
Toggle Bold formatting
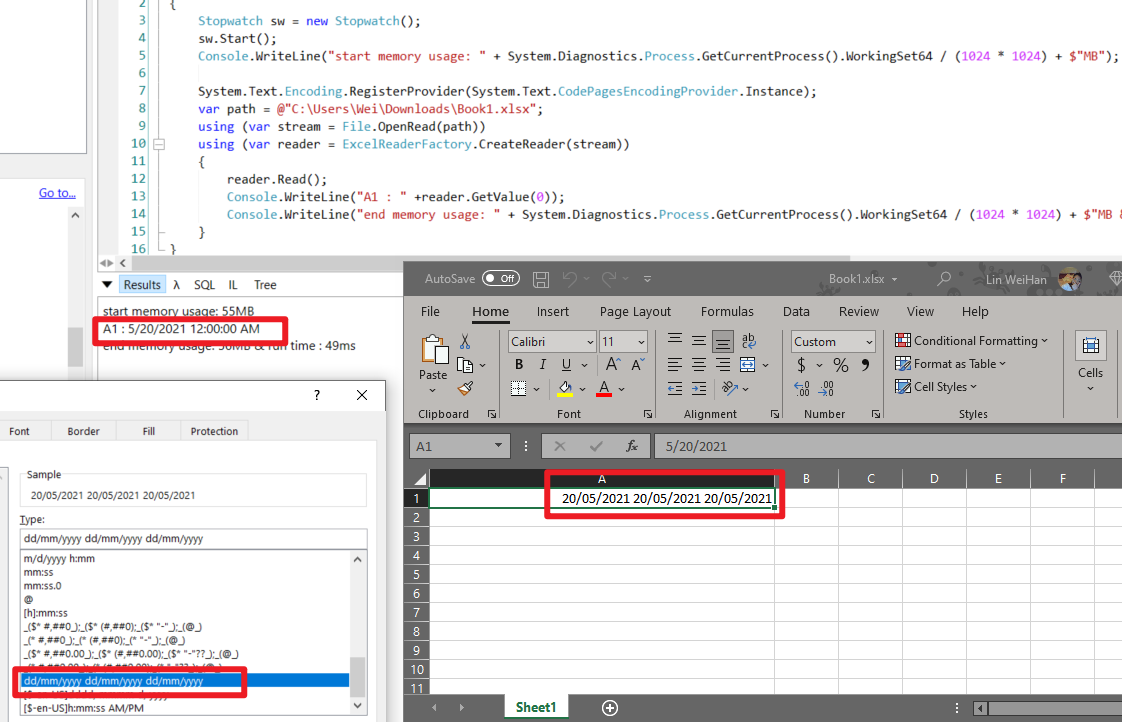518,364
